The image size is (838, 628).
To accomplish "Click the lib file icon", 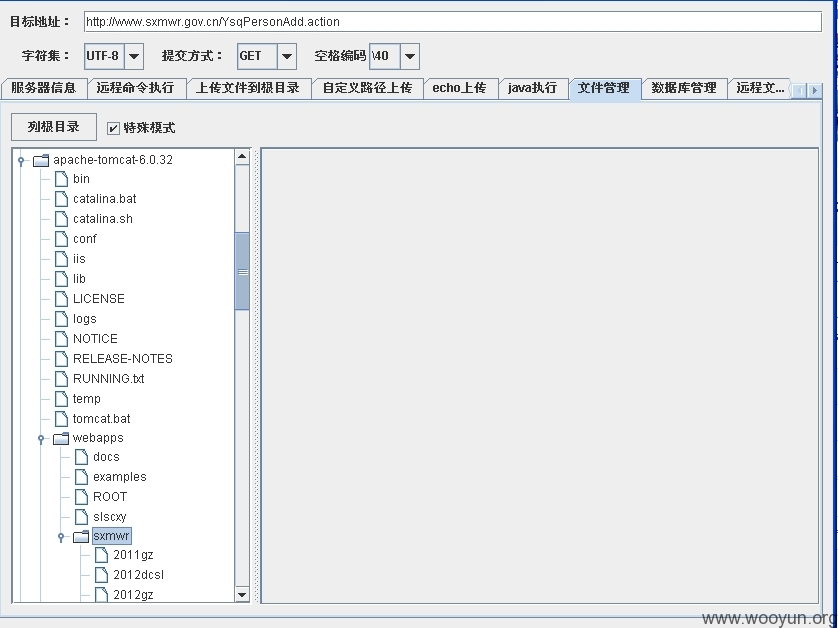I will click(x=61, y=279).
